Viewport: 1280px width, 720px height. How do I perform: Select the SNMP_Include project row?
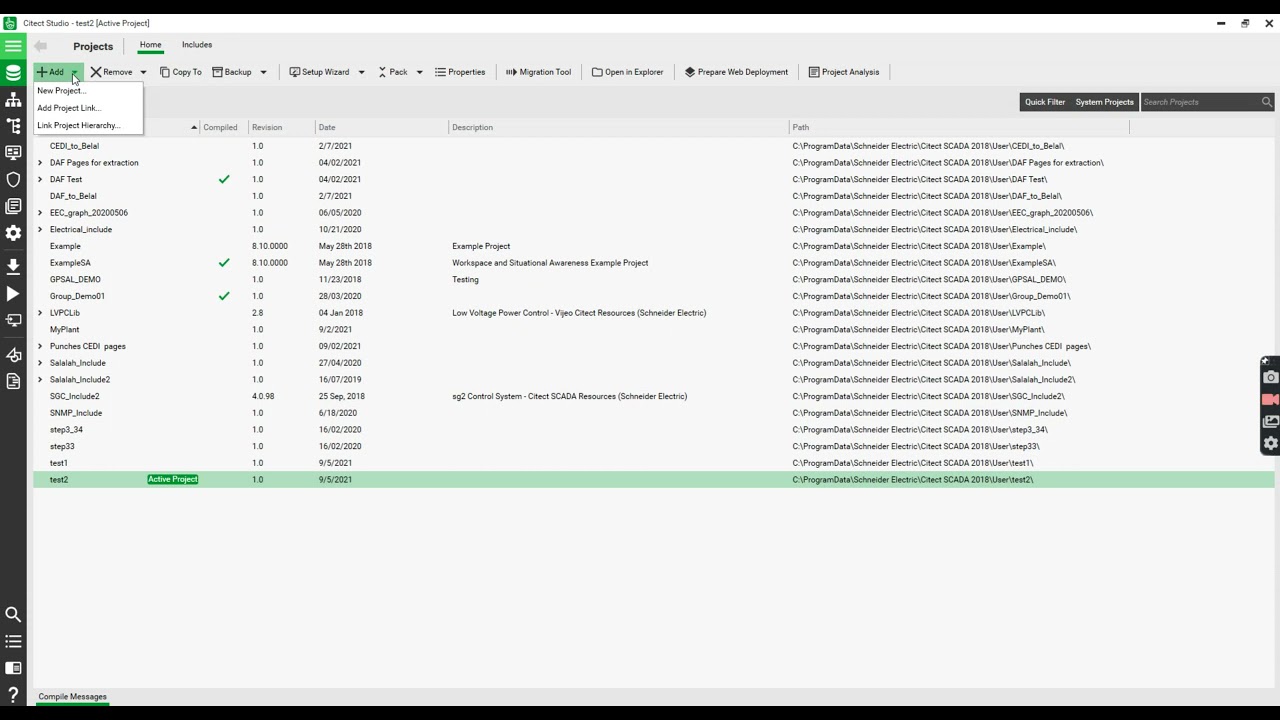[654, 413]
